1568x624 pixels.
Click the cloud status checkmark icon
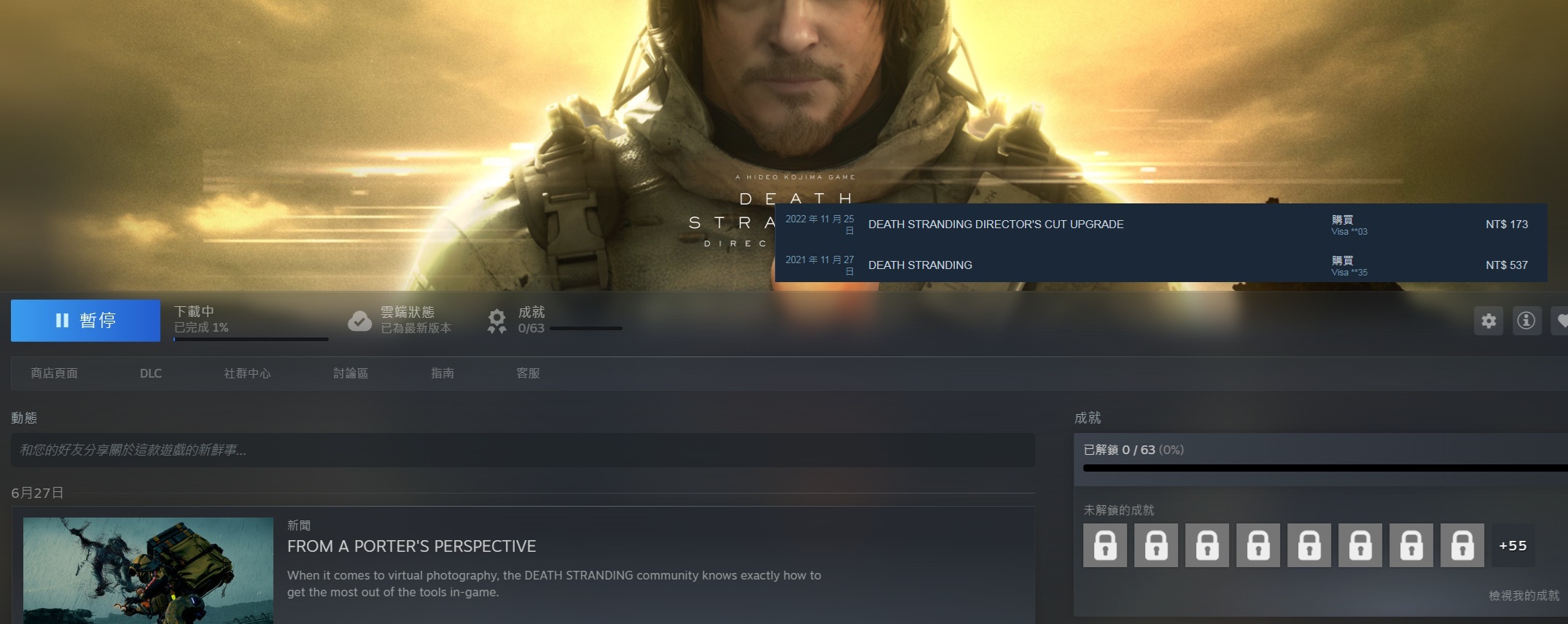(359, 321)
